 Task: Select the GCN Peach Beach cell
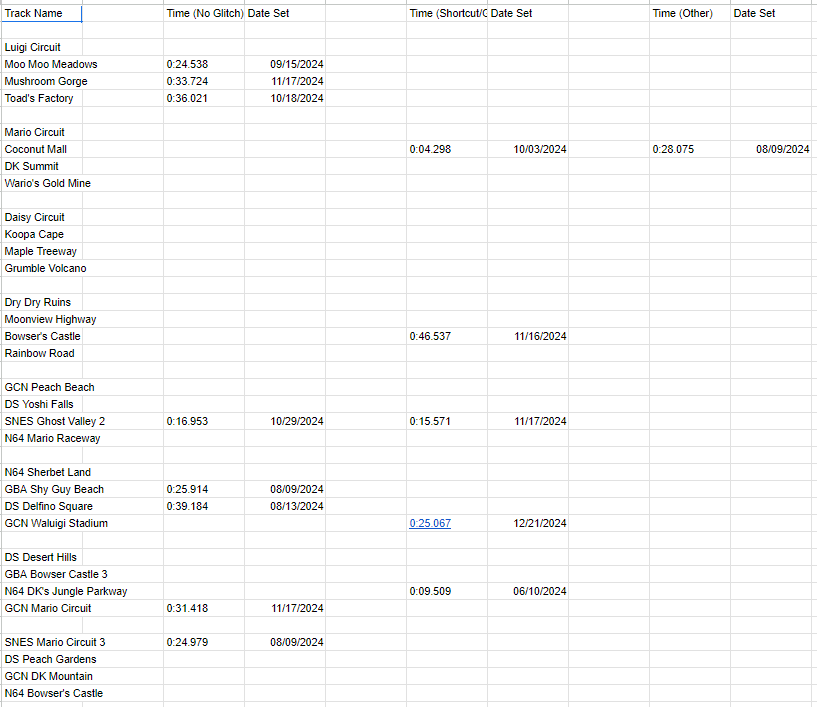point(42,387)
